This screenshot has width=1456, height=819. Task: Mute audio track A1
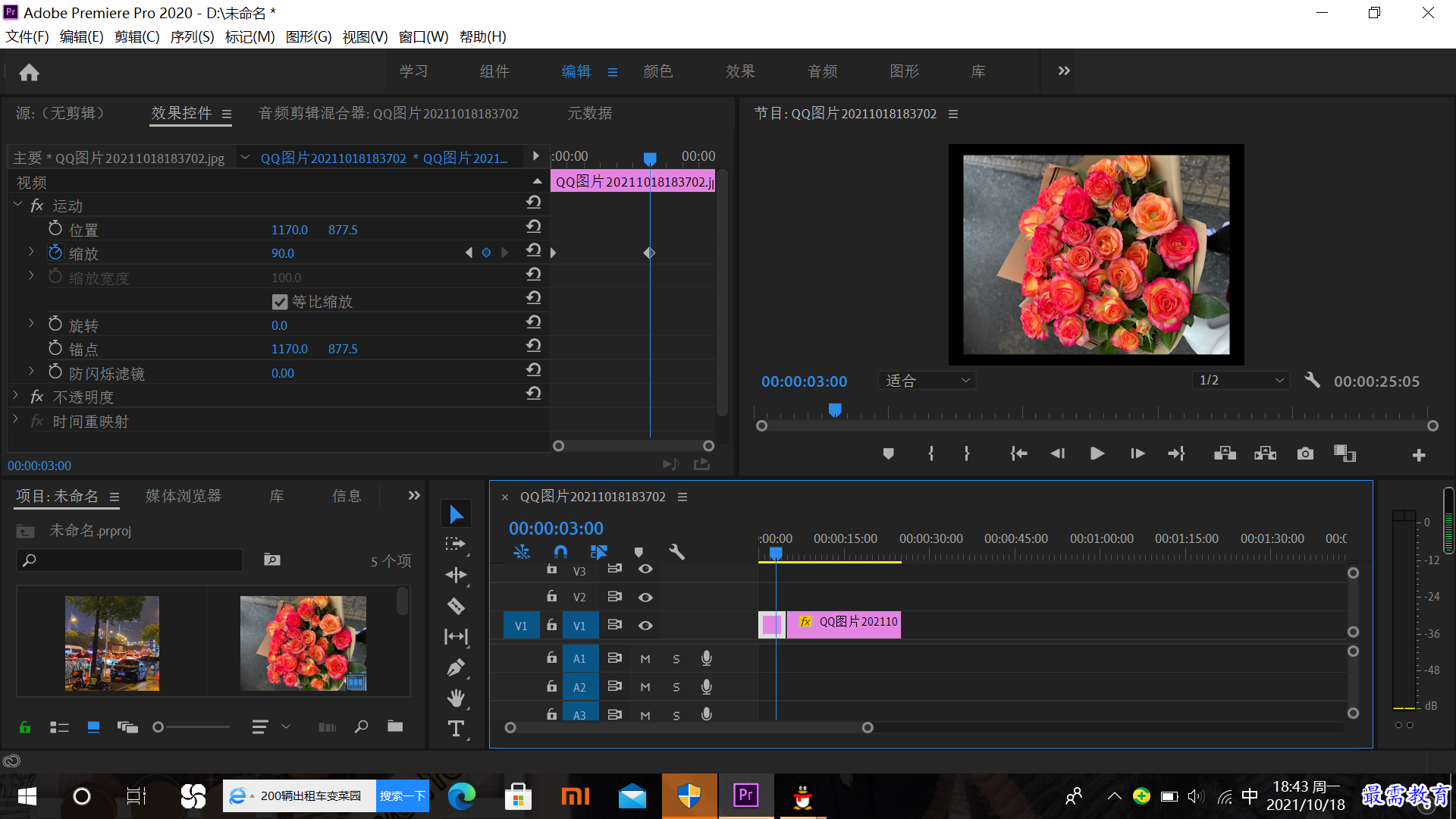tap(645, 659)
